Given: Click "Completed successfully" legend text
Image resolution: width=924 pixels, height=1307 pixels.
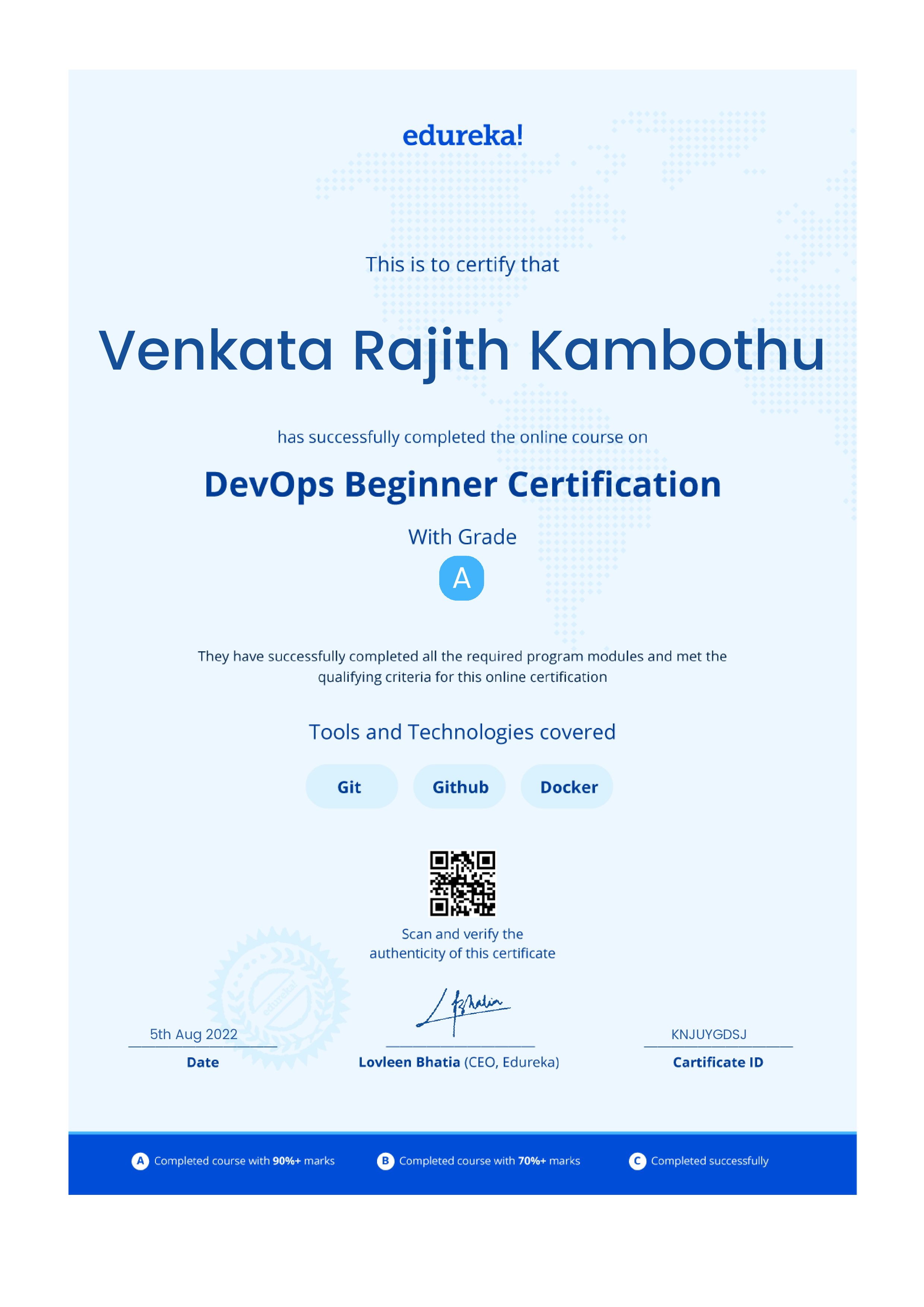Looking at the screenshot, I should tap(710, 1161).
